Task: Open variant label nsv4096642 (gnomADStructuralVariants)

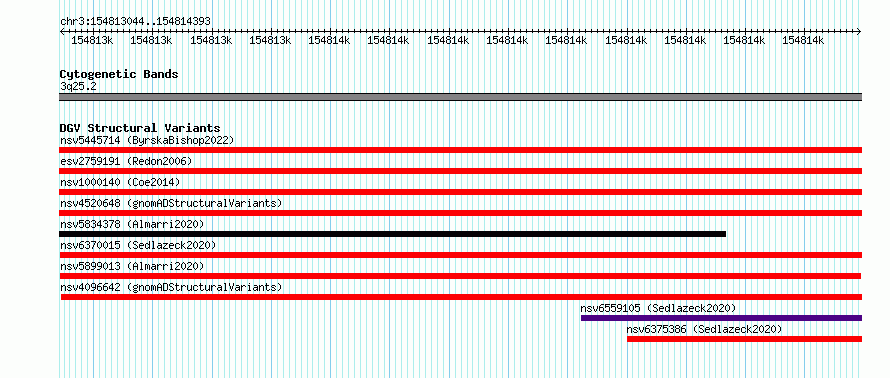Action: tap(171, 287)
